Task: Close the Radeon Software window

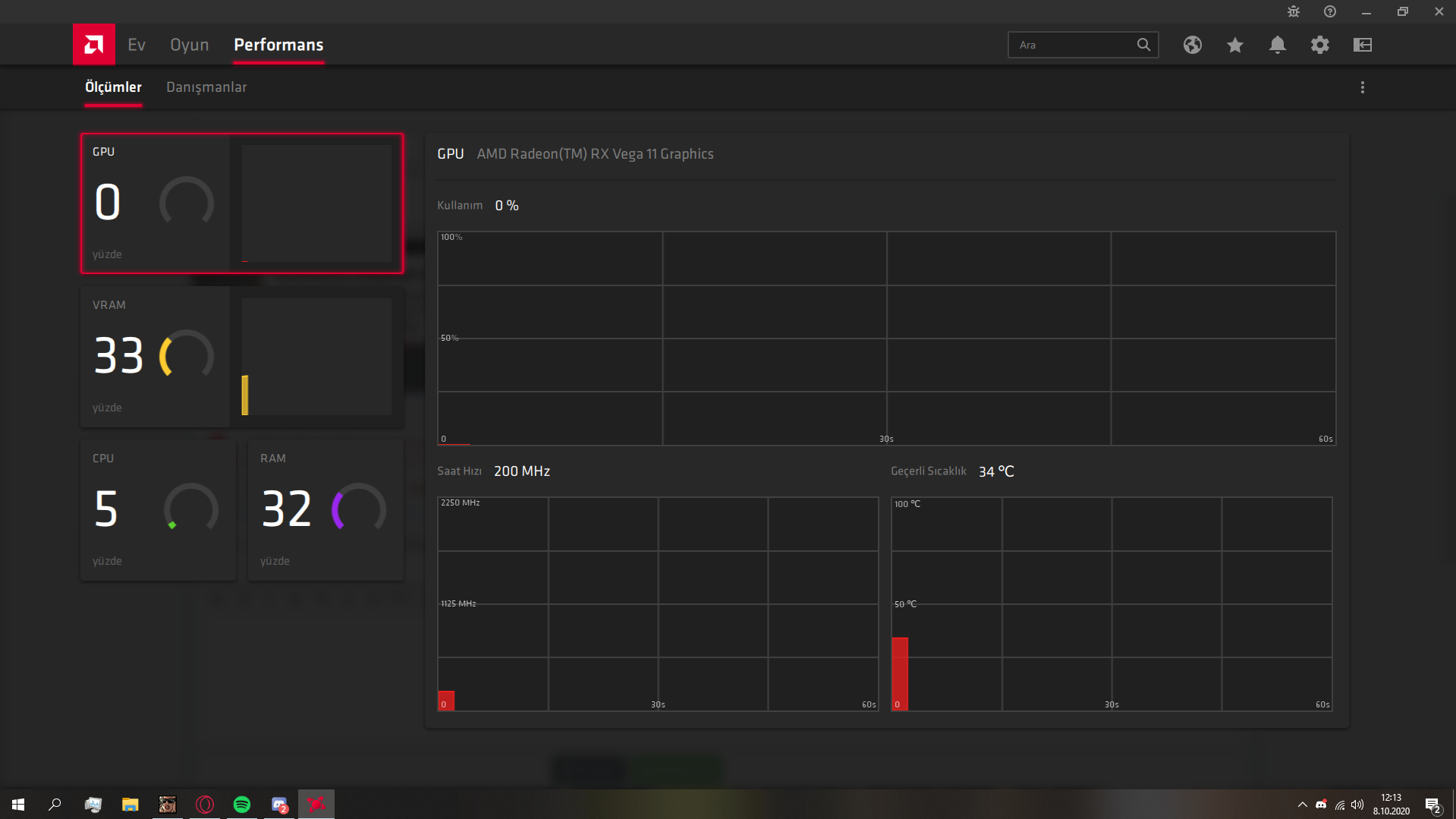Action: [x=1439, y=12]
